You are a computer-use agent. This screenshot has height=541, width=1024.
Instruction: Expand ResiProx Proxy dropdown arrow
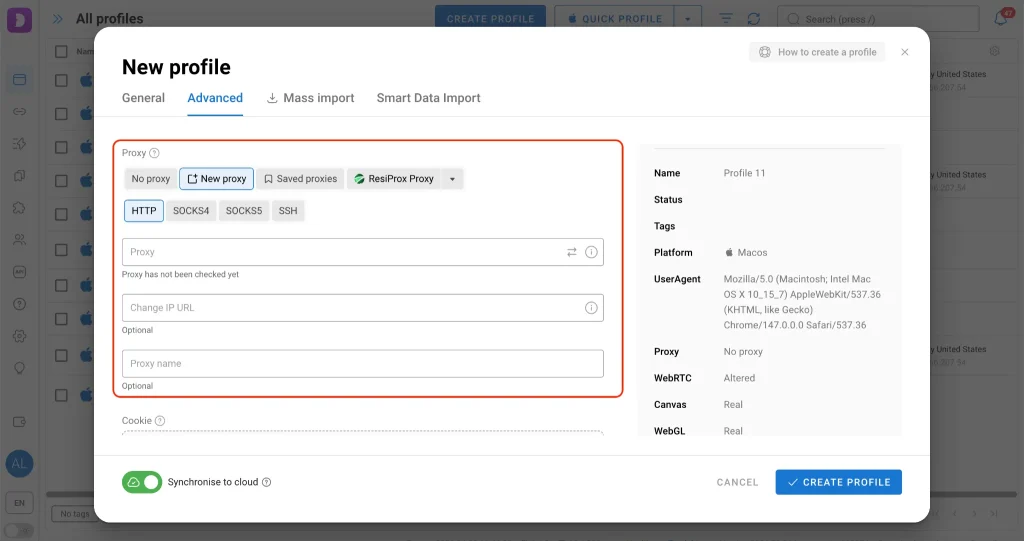[x=452, y=179]
